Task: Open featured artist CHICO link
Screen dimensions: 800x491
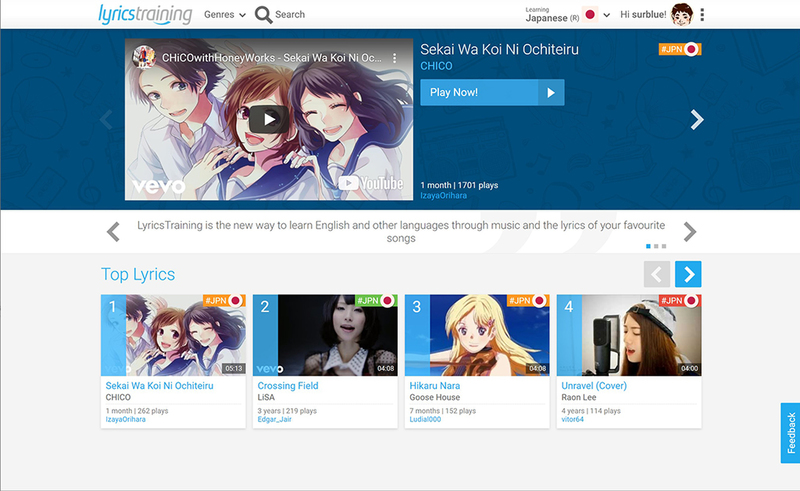Action: pyautogui.click(x=436, y=66)
